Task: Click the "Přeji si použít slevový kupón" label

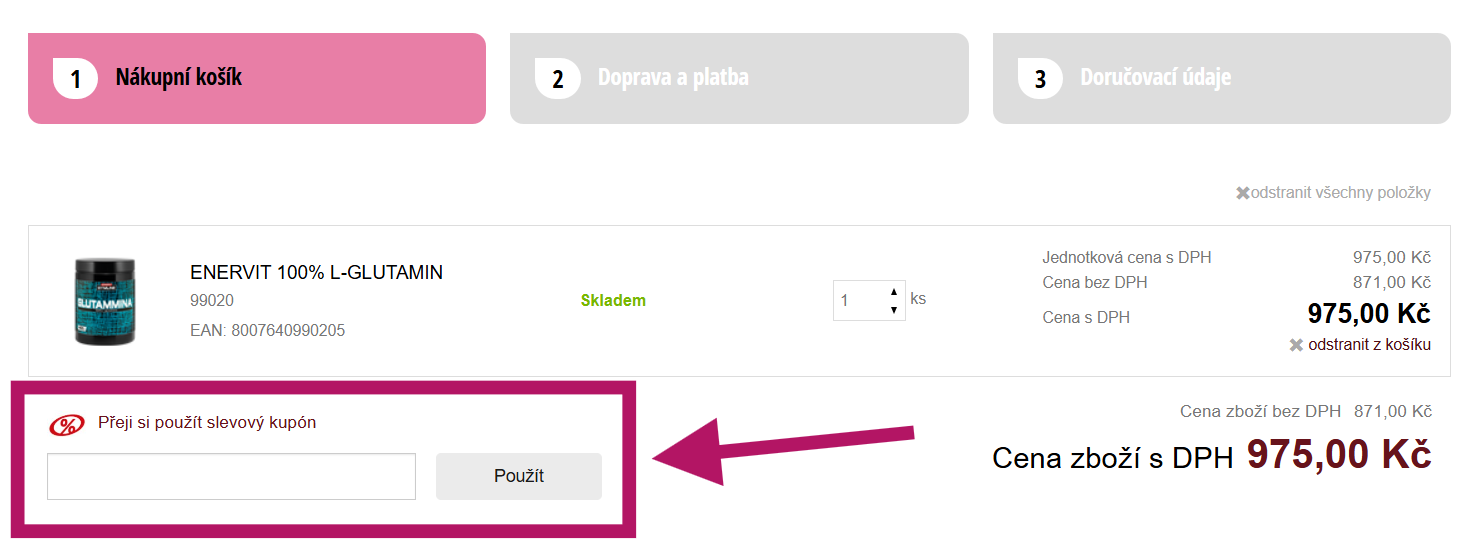Action: click(207, 423)
